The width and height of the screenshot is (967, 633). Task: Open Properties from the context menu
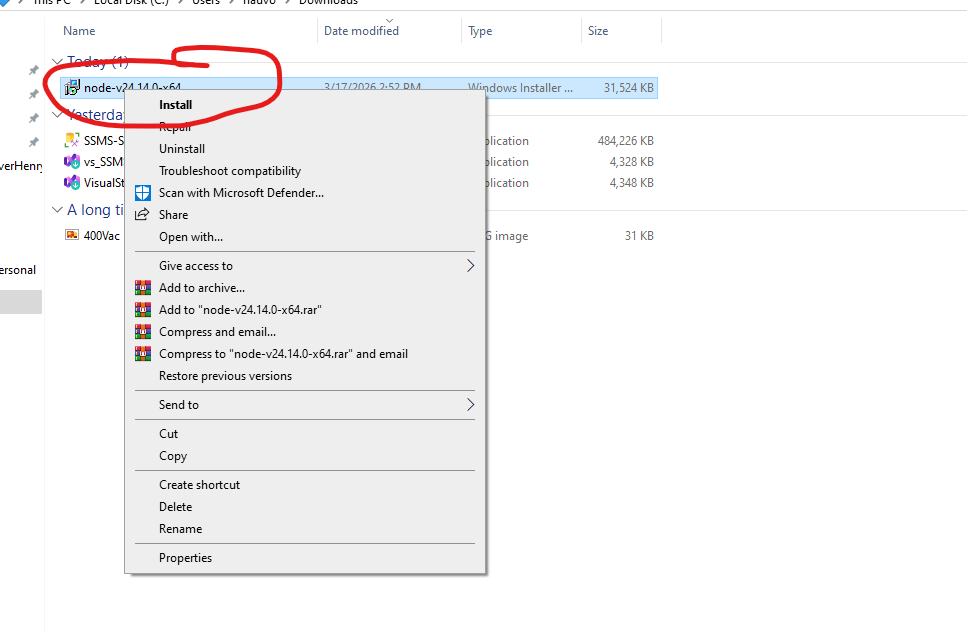coord(186,558)
